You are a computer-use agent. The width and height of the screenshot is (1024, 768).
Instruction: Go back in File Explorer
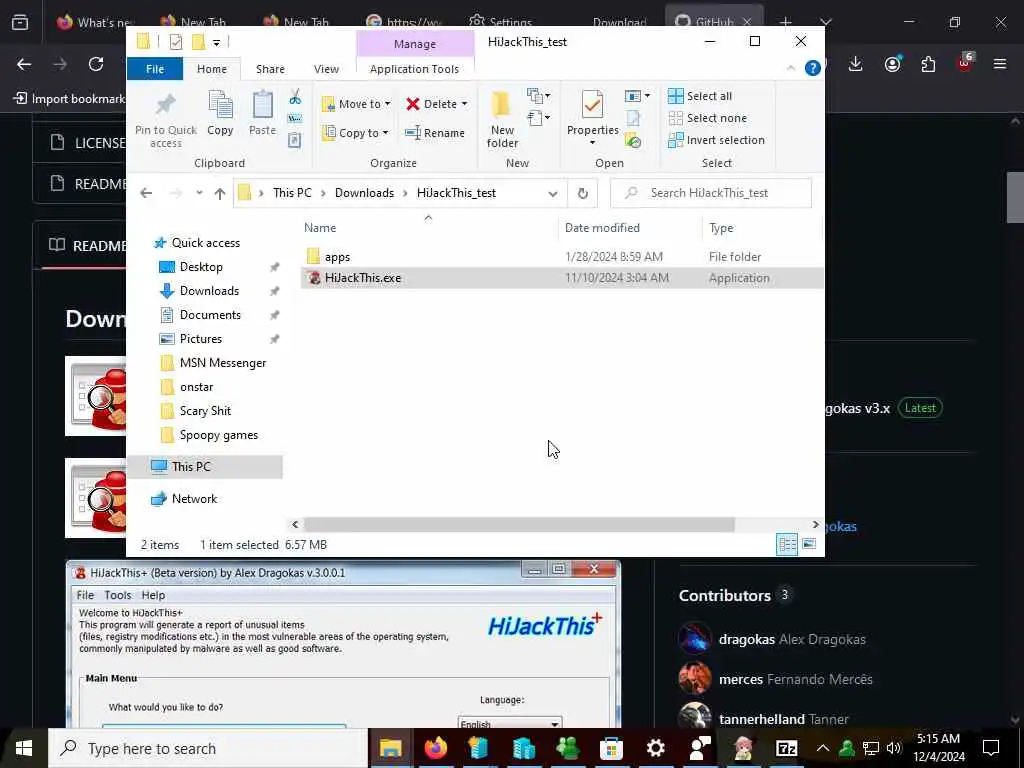(x=146, y=193)
